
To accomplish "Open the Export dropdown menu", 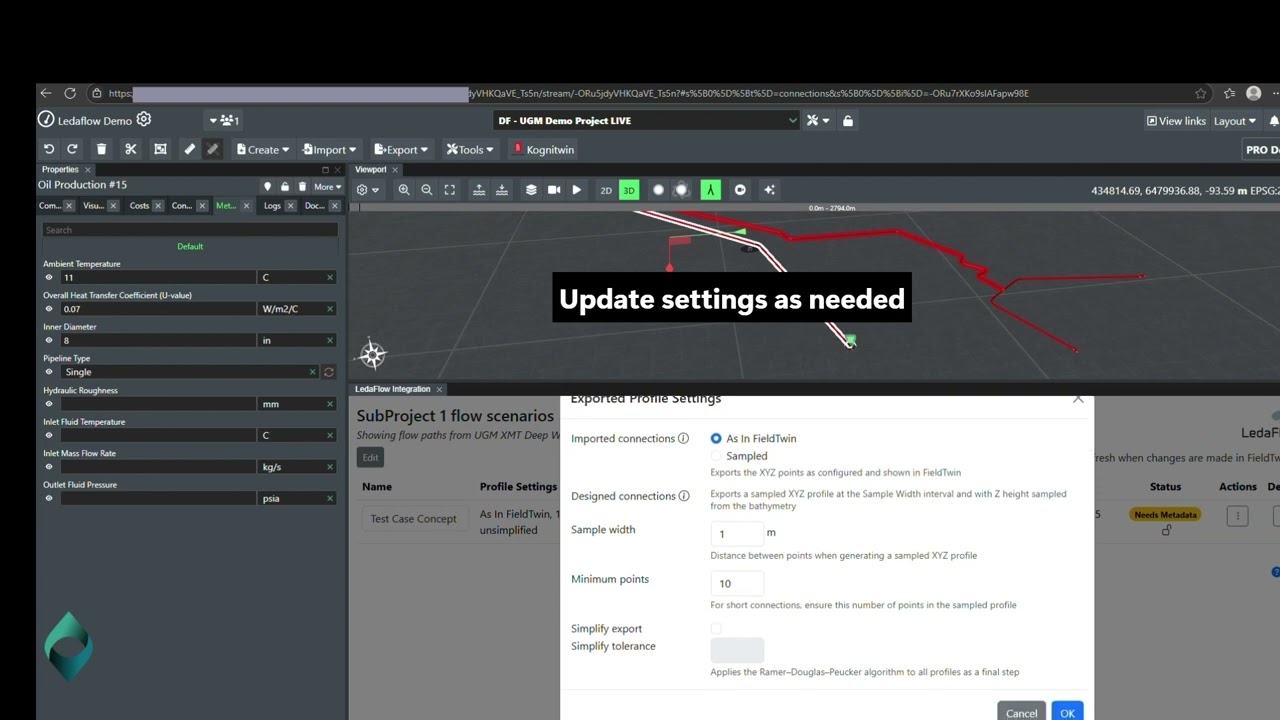I will pos(401,150).
